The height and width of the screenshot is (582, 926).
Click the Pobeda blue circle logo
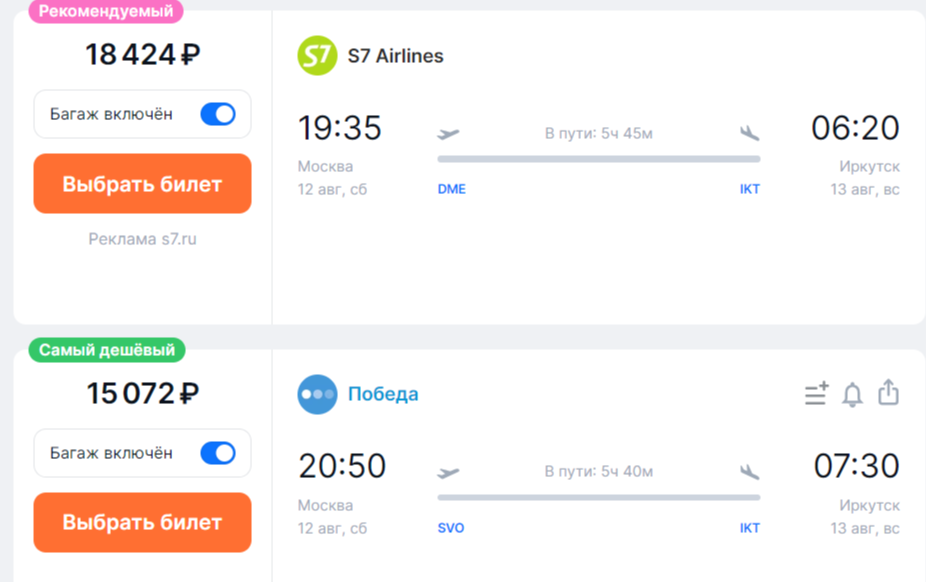point(317,394)
